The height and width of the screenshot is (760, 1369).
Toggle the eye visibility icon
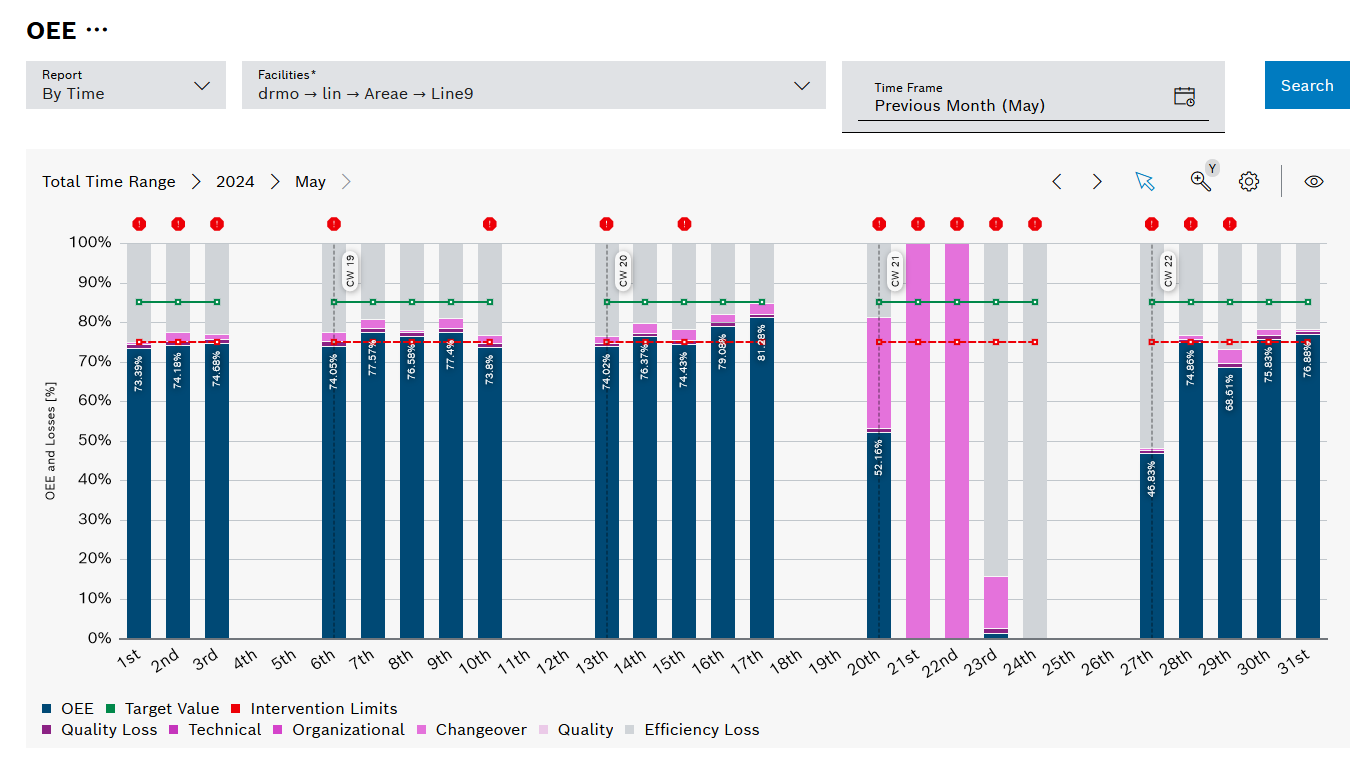pyautogui.click(x=1314, y=182)
